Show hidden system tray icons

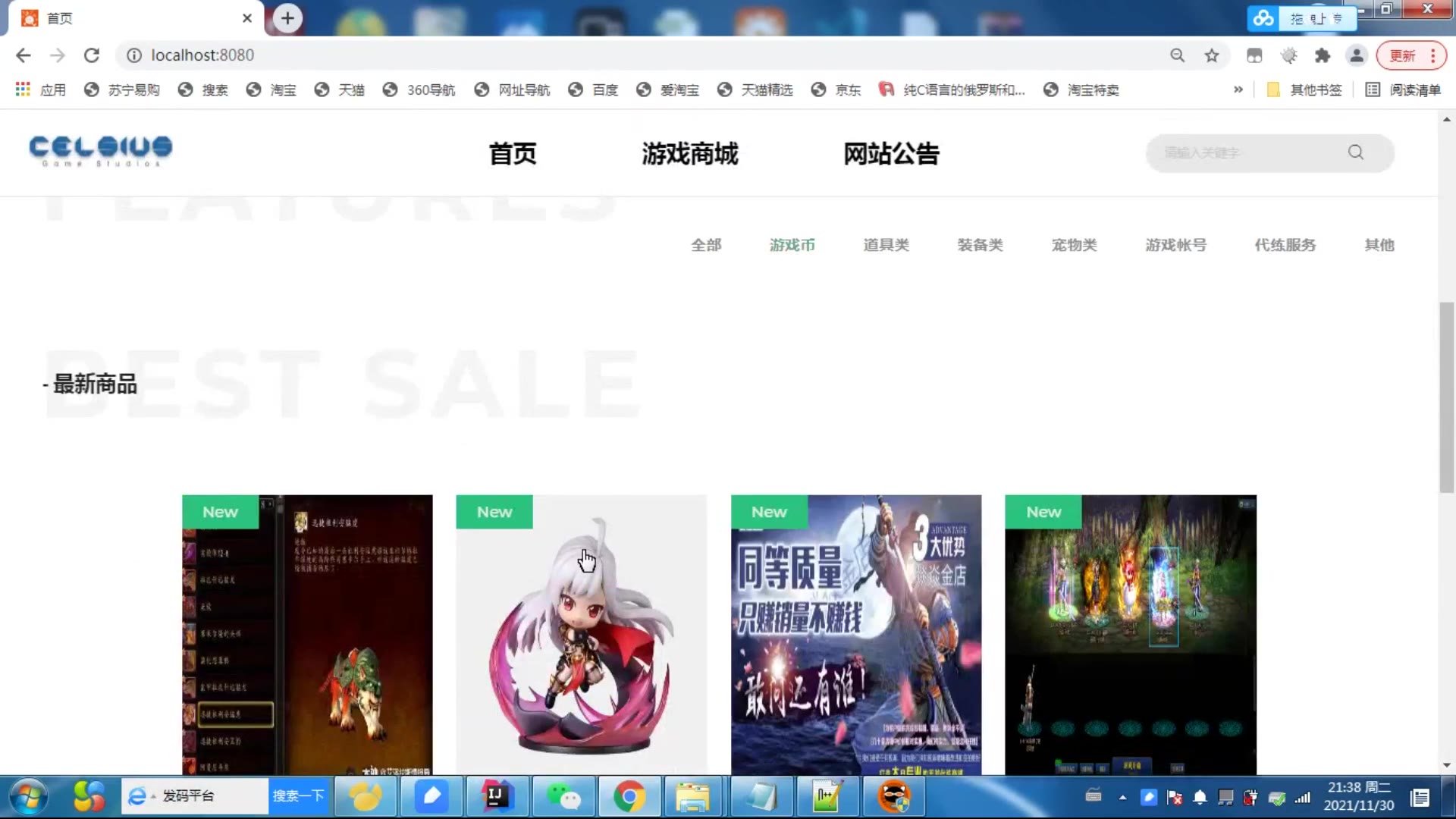[1122, 797]
